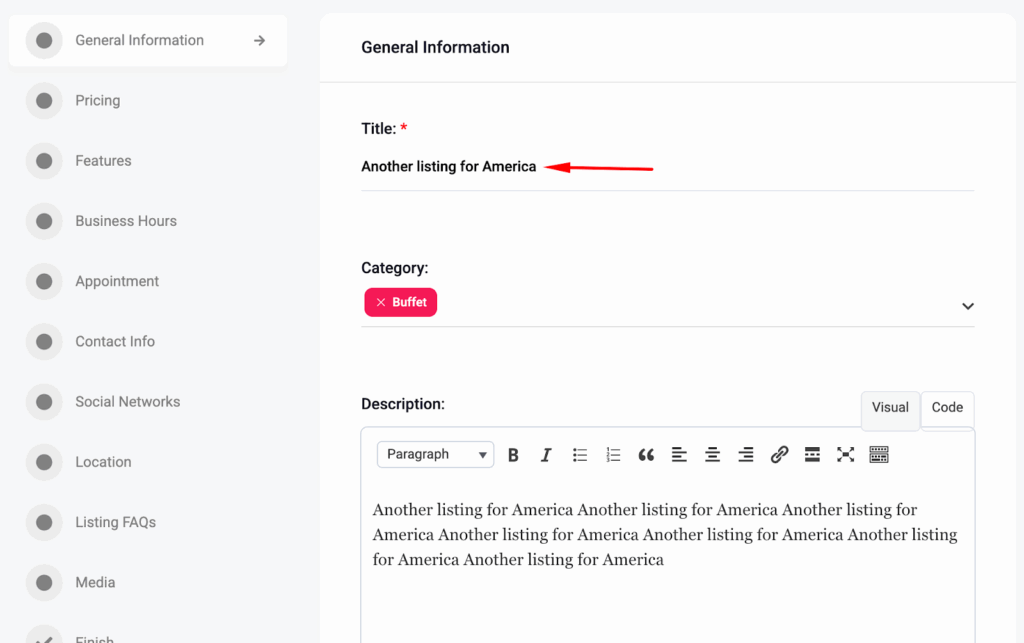Center align the description text
The height and width of the screenshot is (643, 1024).
pyautogui.click(x=712, y=455)
